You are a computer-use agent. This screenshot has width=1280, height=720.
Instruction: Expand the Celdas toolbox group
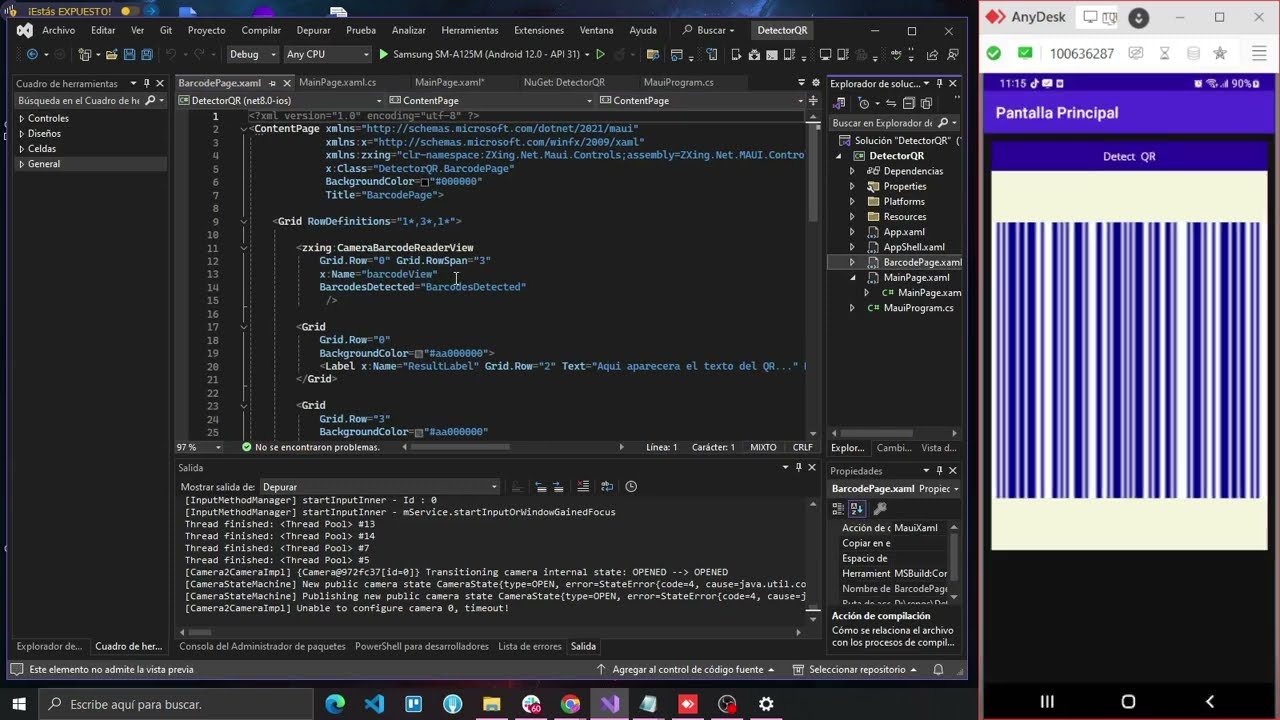point(22,148)
